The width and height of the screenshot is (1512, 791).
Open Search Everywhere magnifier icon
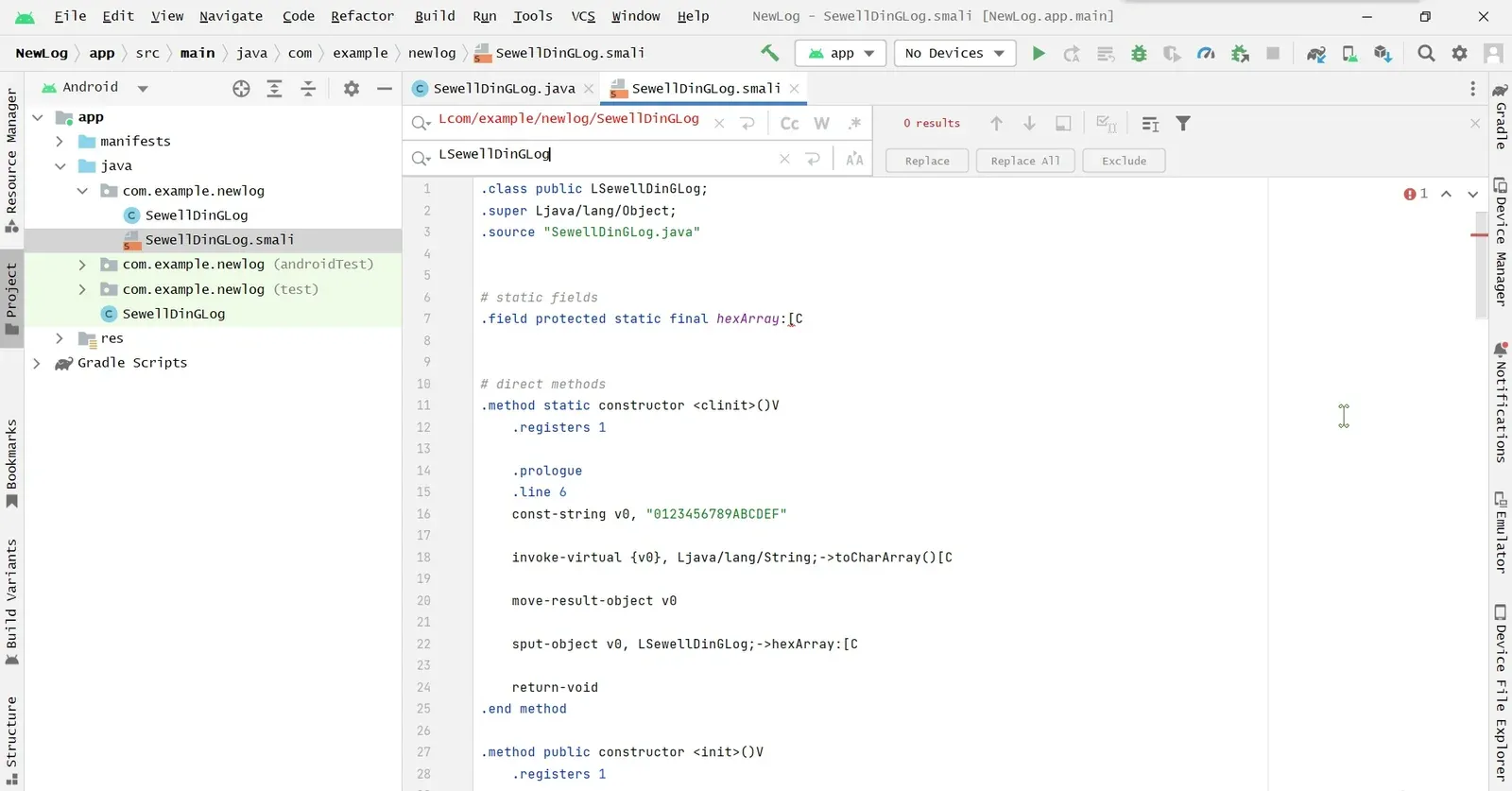(1426, 54)
